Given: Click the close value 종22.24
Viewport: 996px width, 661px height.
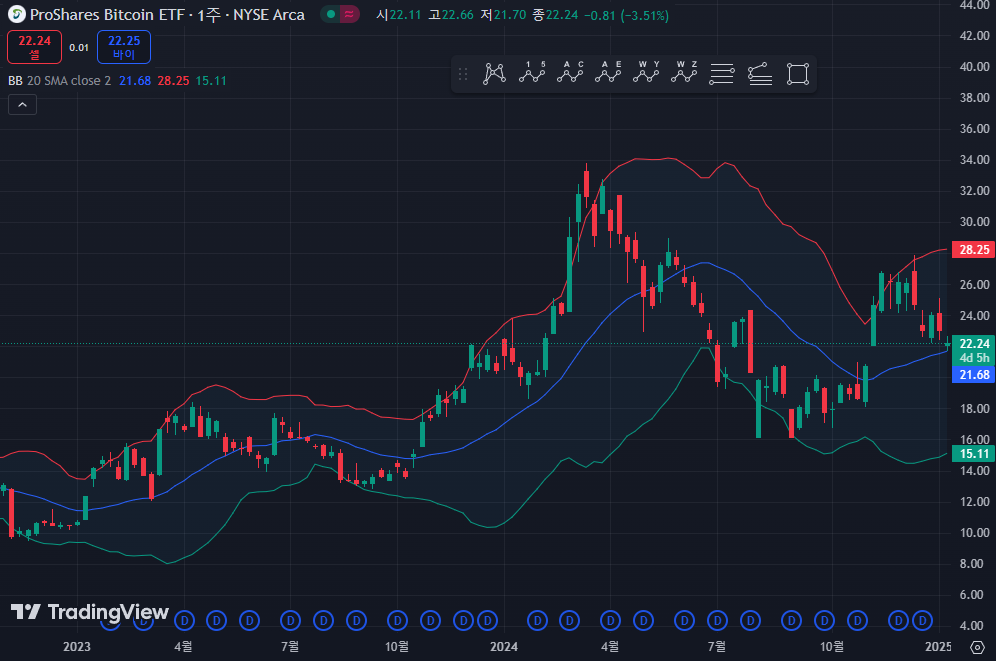Looking at the screenshot, I should point(555,15).
